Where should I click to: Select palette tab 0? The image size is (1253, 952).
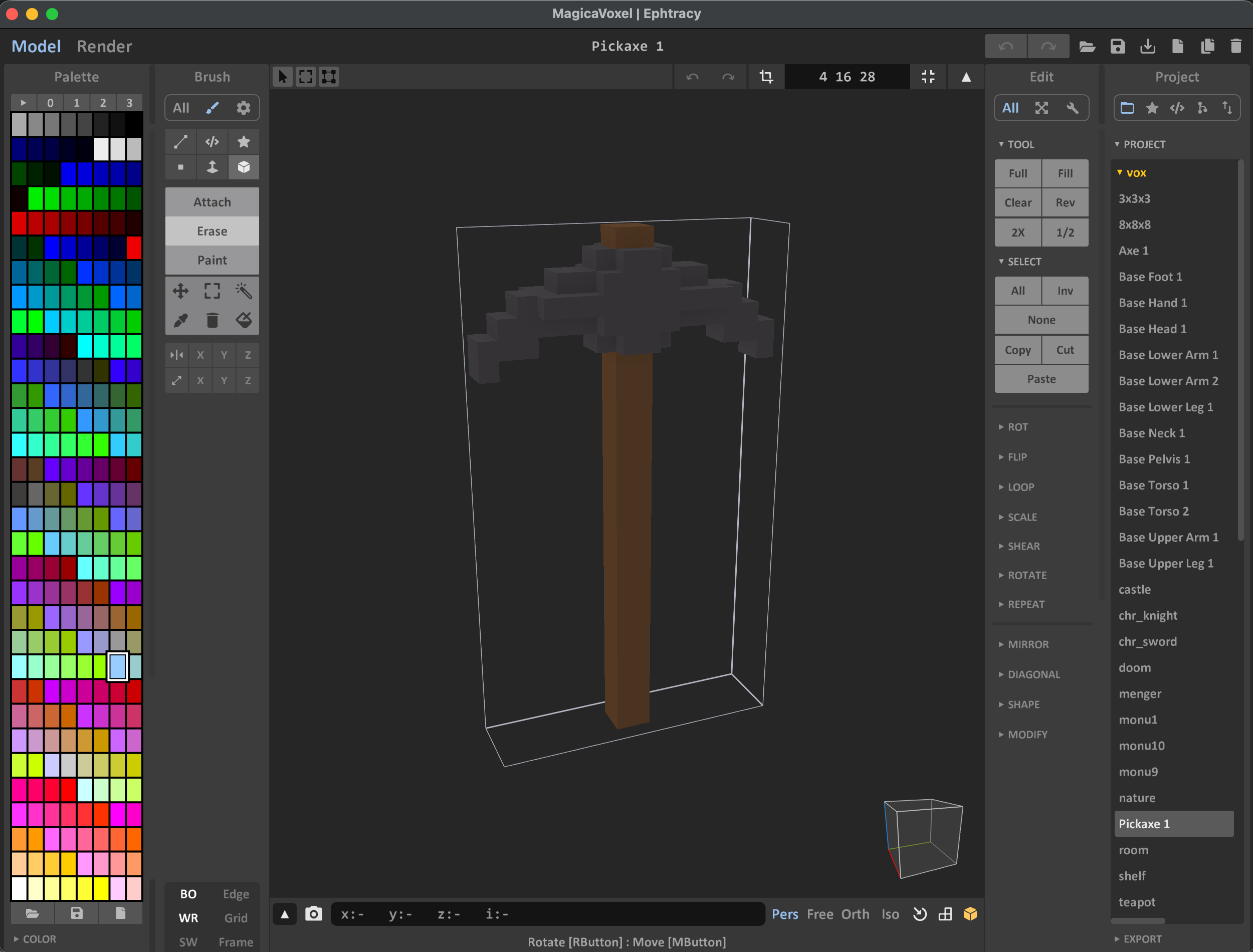pyautogui.click(x=50, y=103)
